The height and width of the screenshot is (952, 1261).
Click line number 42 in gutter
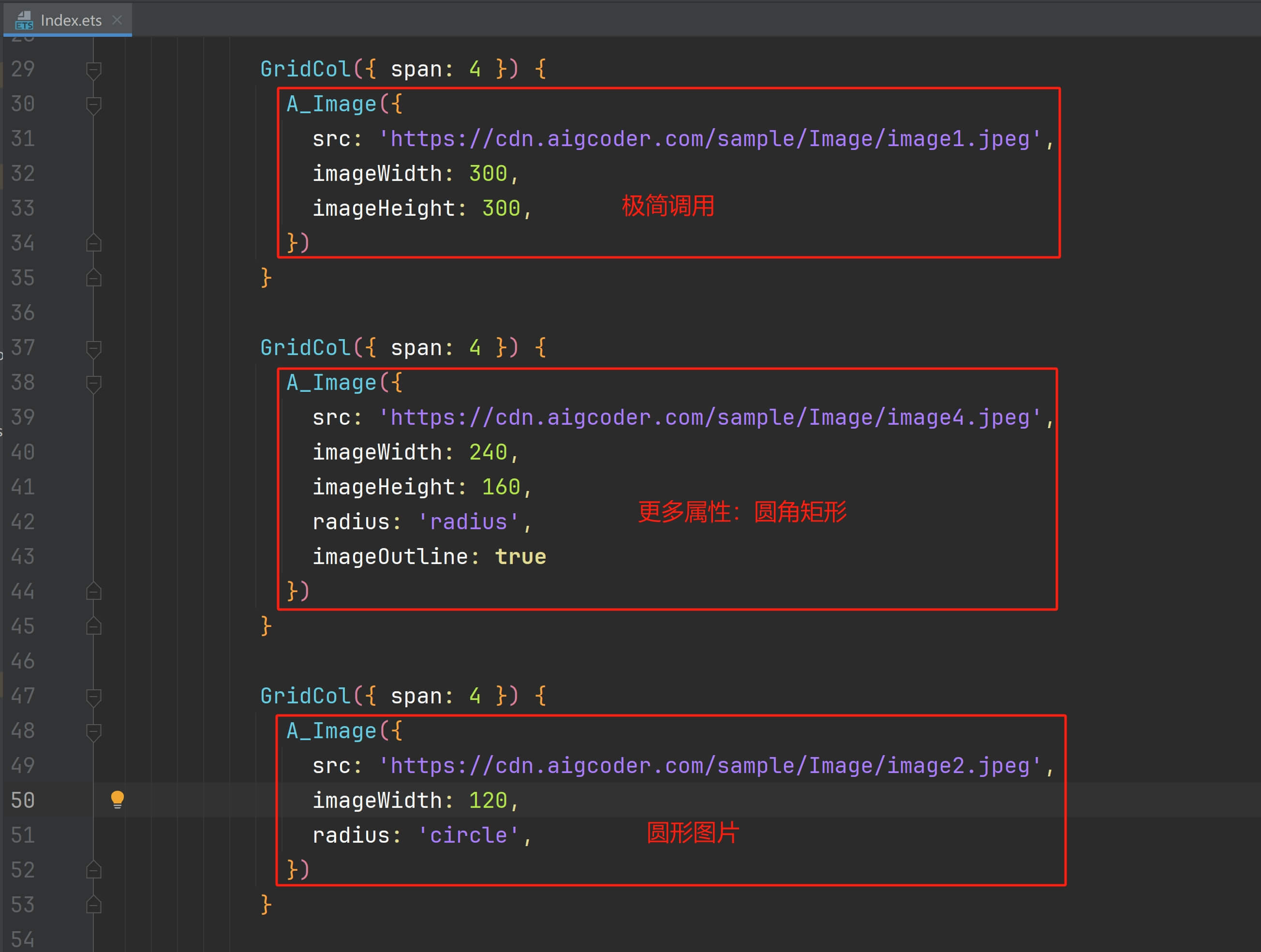23,522
